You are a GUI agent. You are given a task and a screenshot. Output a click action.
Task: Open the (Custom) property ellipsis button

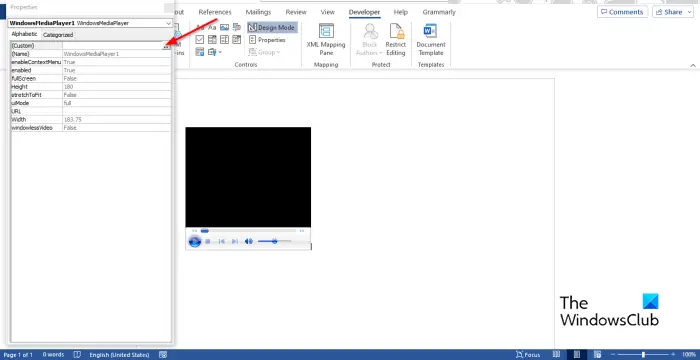coord(166,46)
